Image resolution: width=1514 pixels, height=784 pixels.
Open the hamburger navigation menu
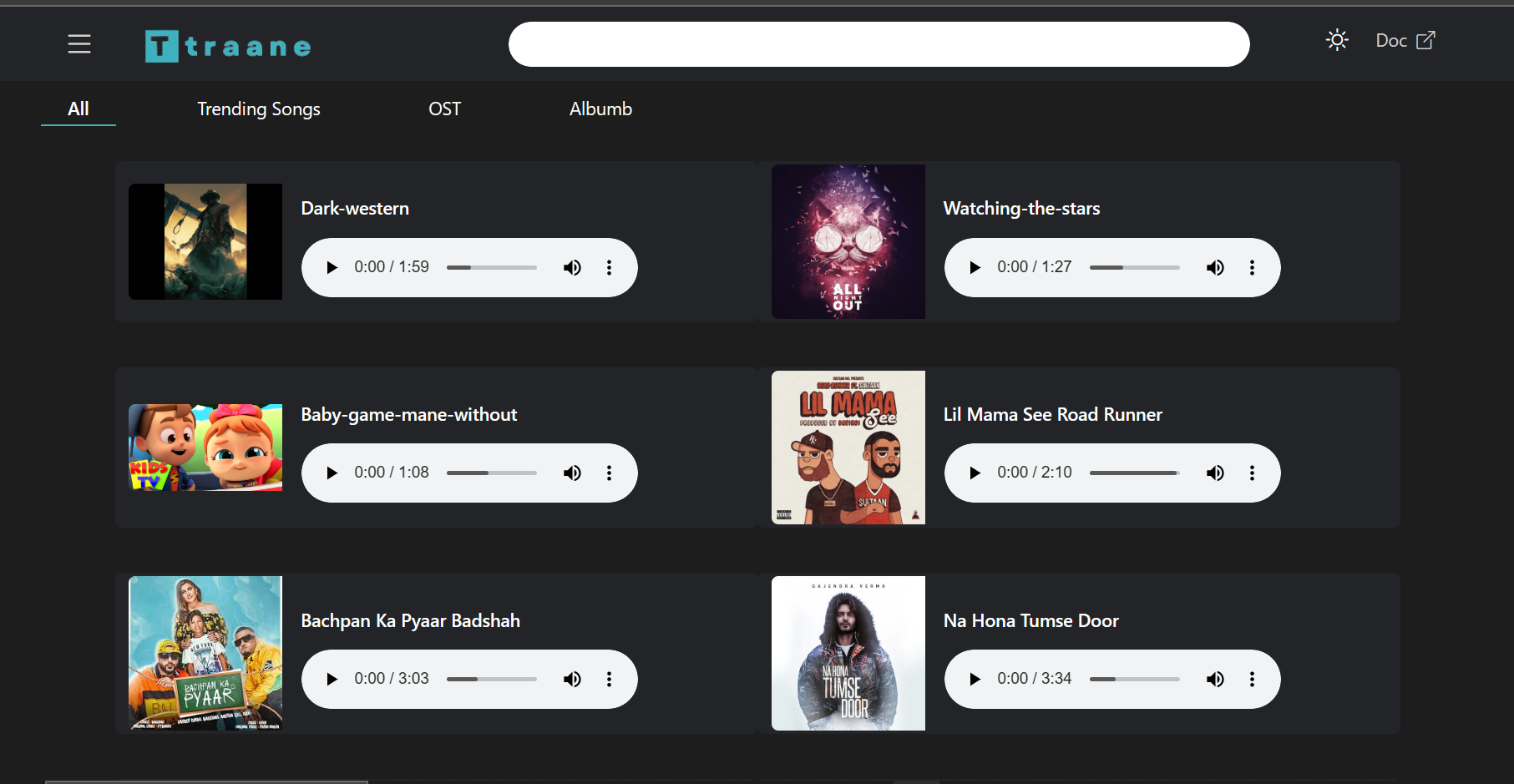pos(79,43)
